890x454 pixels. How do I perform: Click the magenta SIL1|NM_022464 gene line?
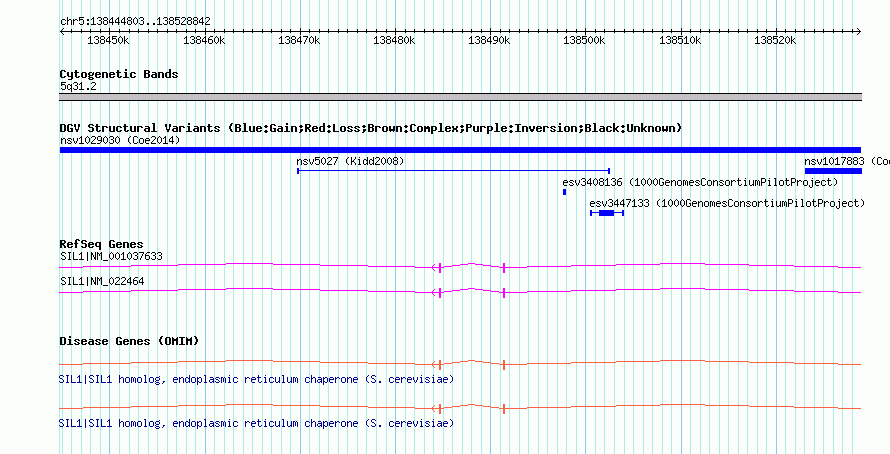(x=460, y=291)
